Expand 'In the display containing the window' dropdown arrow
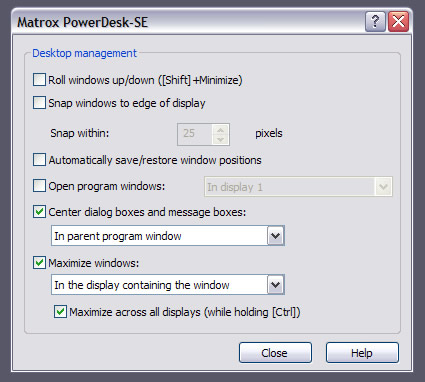 tap(276, 285)
